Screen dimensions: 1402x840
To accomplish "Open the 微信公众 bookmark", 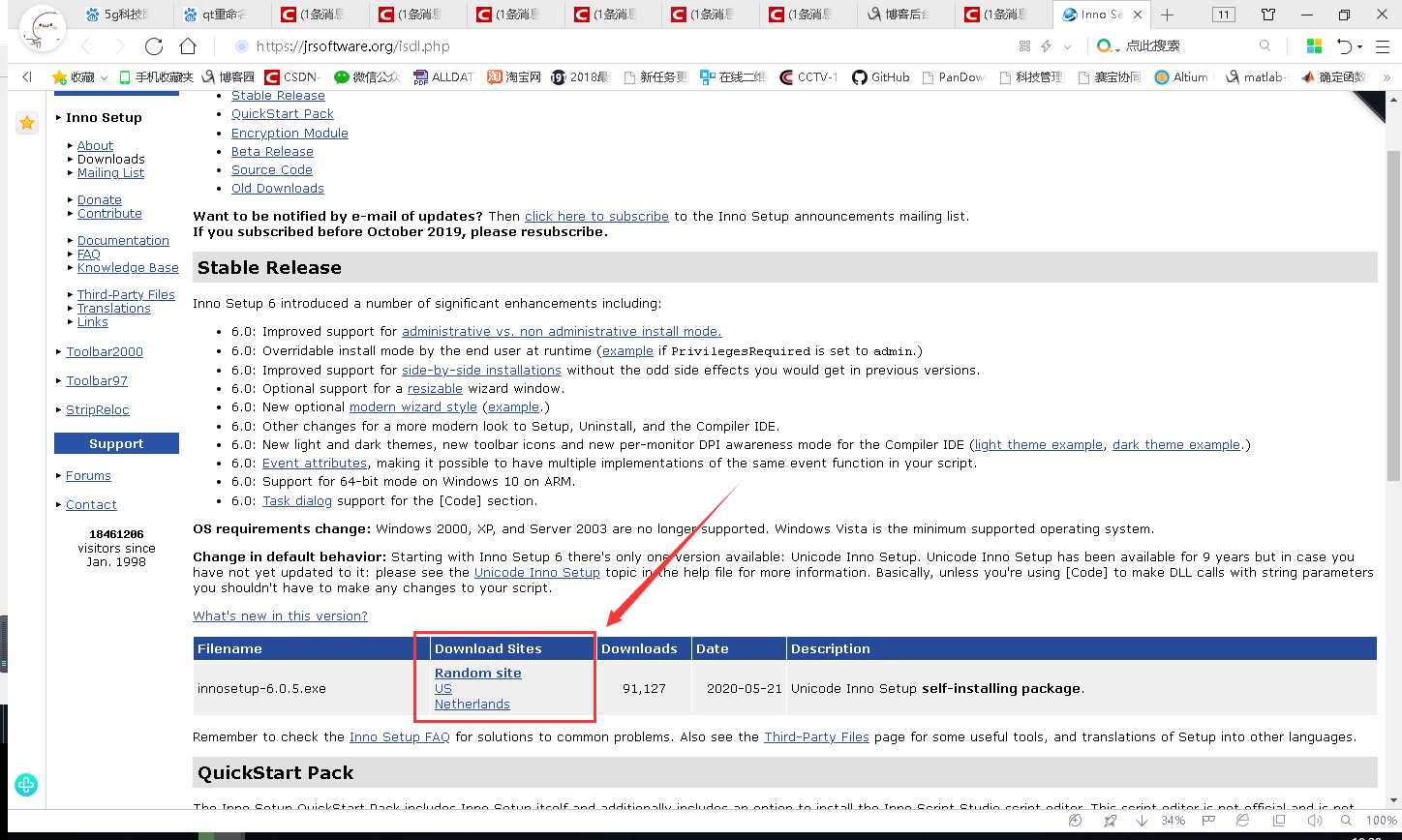I will (x=367, y=77).
